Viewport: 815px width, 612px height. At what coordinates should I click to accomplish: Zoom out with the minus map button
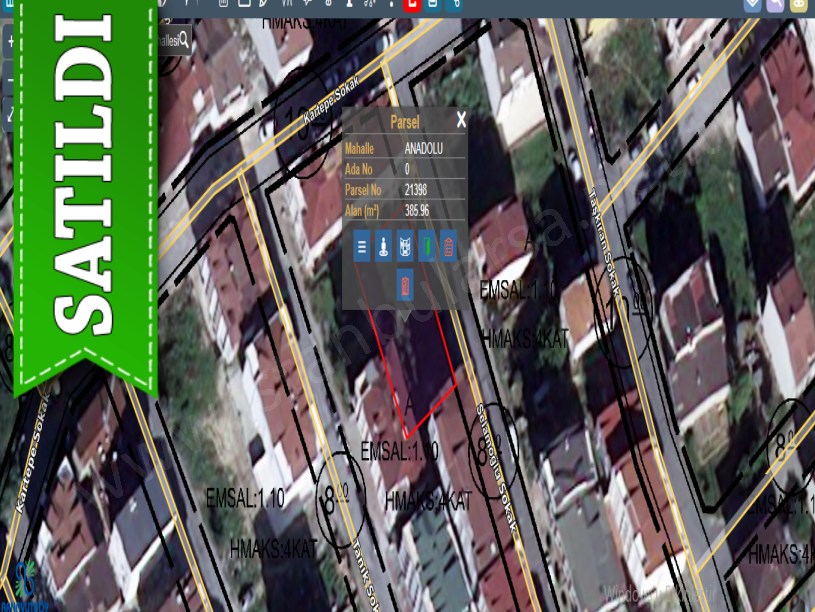pos(9,78)
